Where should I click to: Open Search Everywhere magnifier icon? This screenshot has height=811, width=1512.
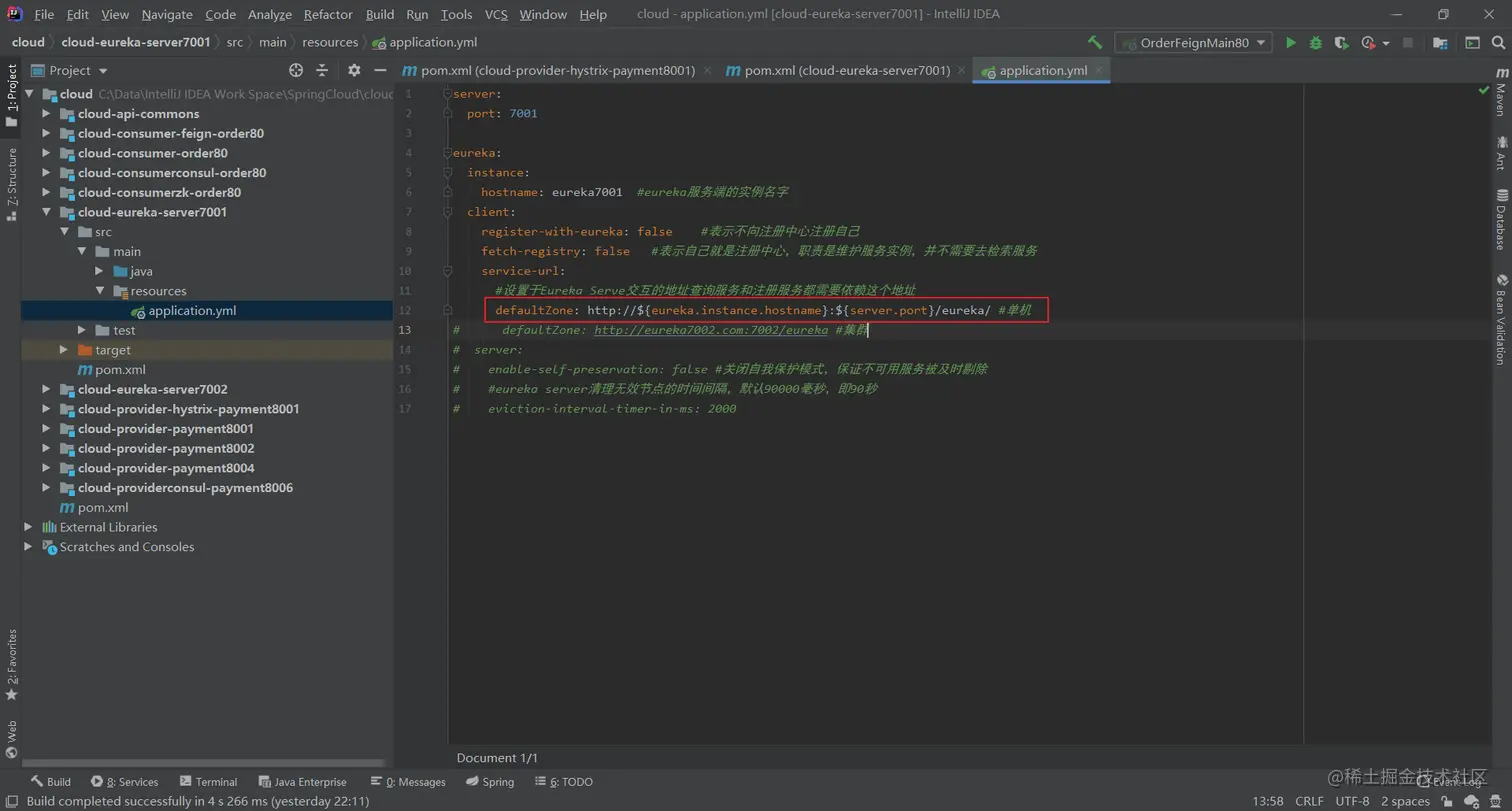click(1497, 43)
